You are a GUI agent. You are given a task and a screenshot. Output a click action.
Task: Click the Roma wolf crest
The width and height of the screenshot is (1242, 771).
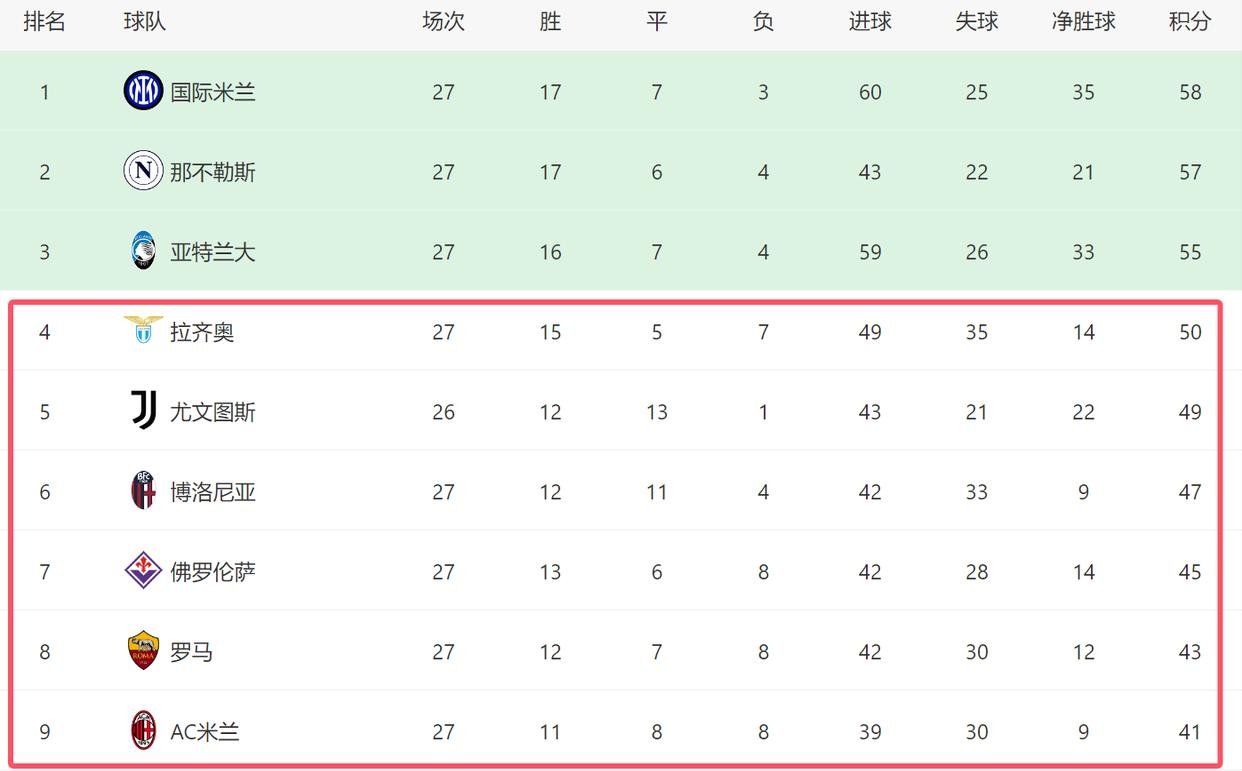[143, 651]
